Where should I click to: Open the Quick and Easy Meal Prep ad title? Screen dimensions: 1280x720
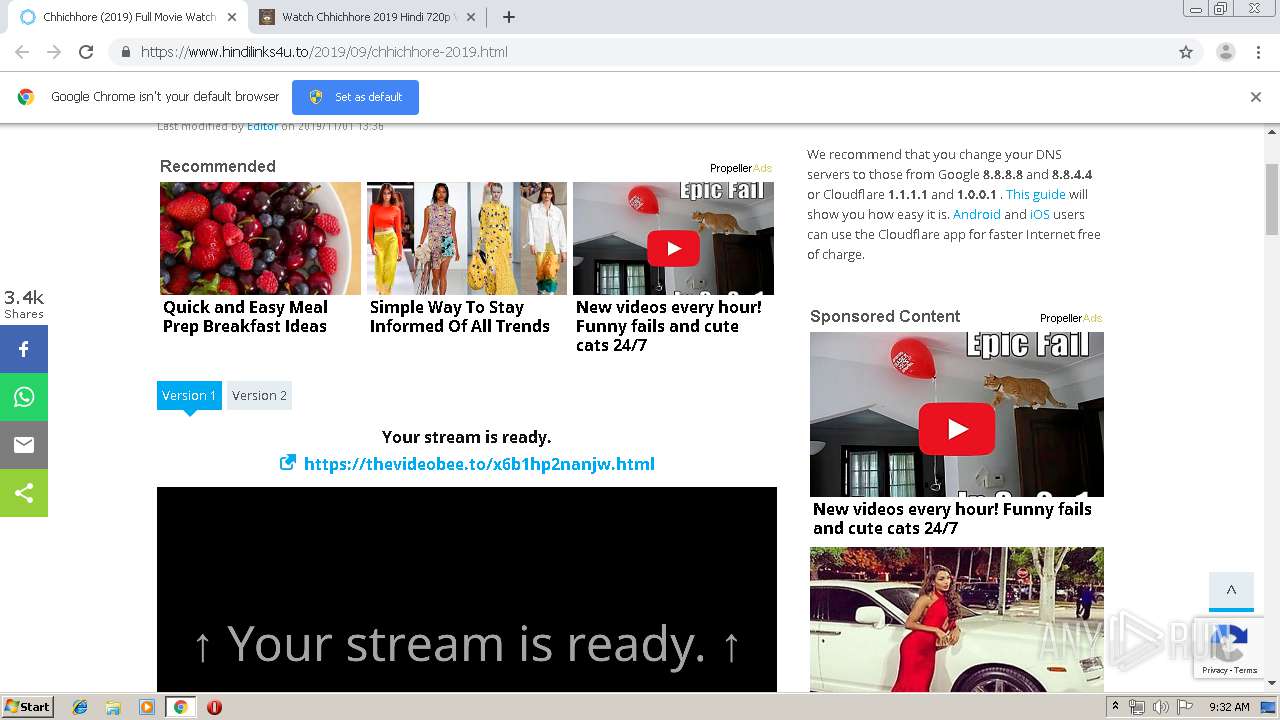click(x=246, y=316)
